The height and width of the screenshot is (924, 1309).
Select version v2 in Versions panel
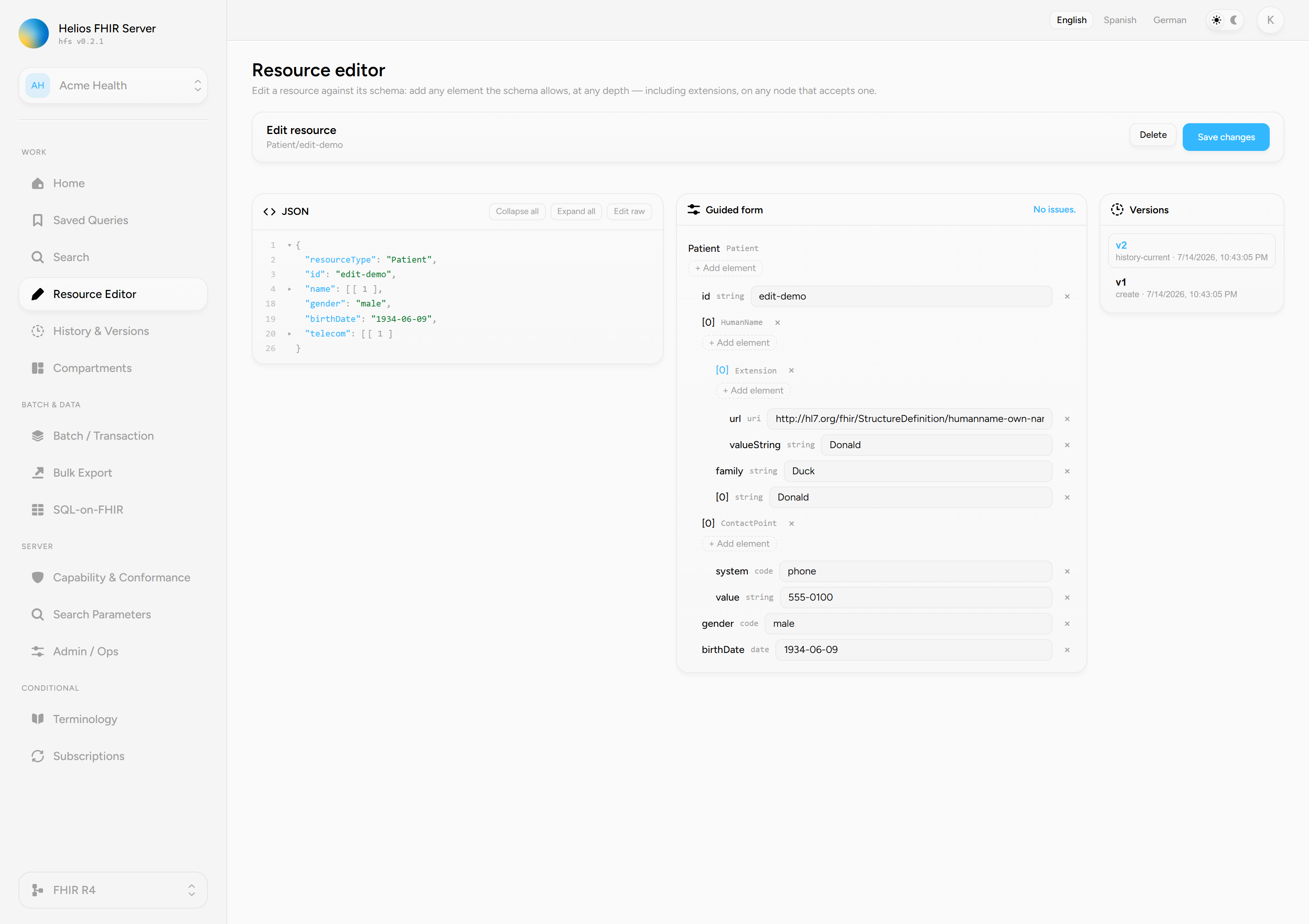coord(1192,251)
